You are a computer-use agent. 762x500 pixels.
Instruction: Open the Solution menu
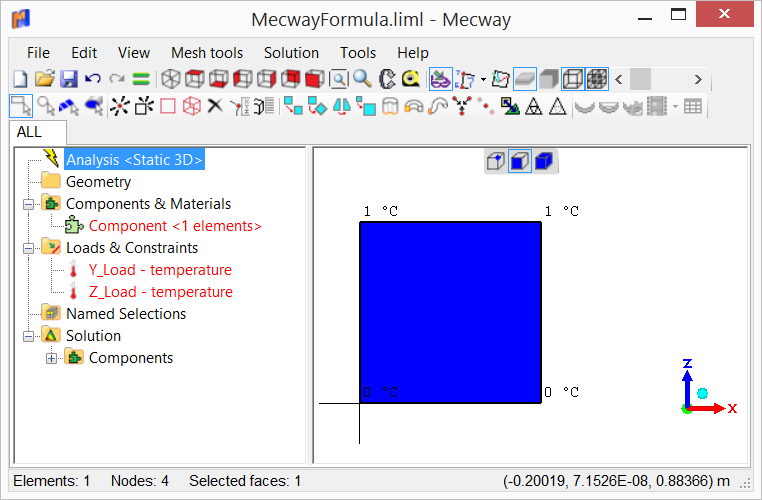coord(291,52)
